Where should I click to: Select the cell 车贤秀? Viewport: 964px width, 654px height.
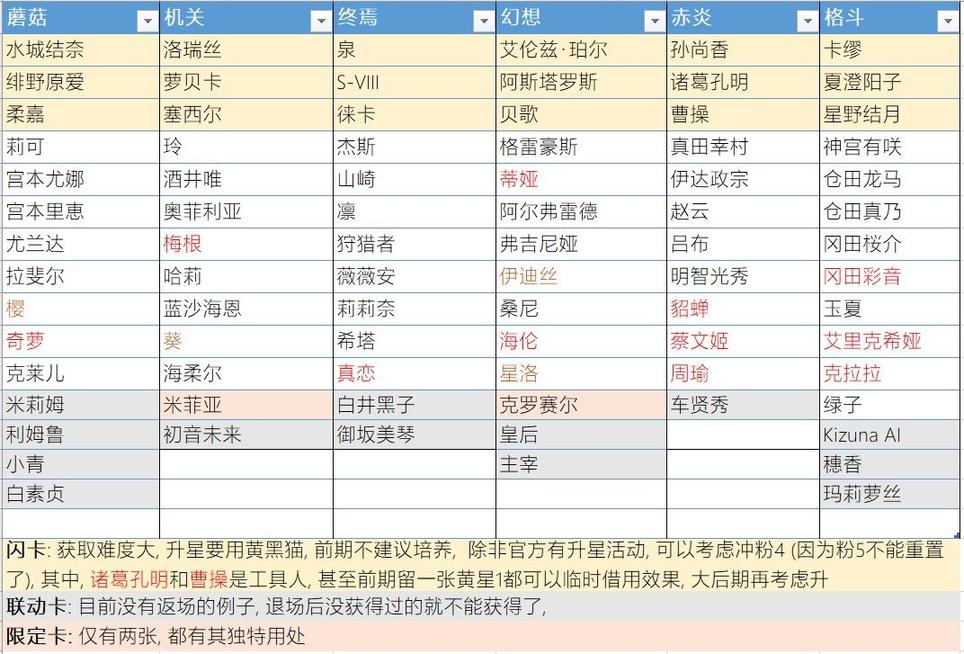coord(743,405)
